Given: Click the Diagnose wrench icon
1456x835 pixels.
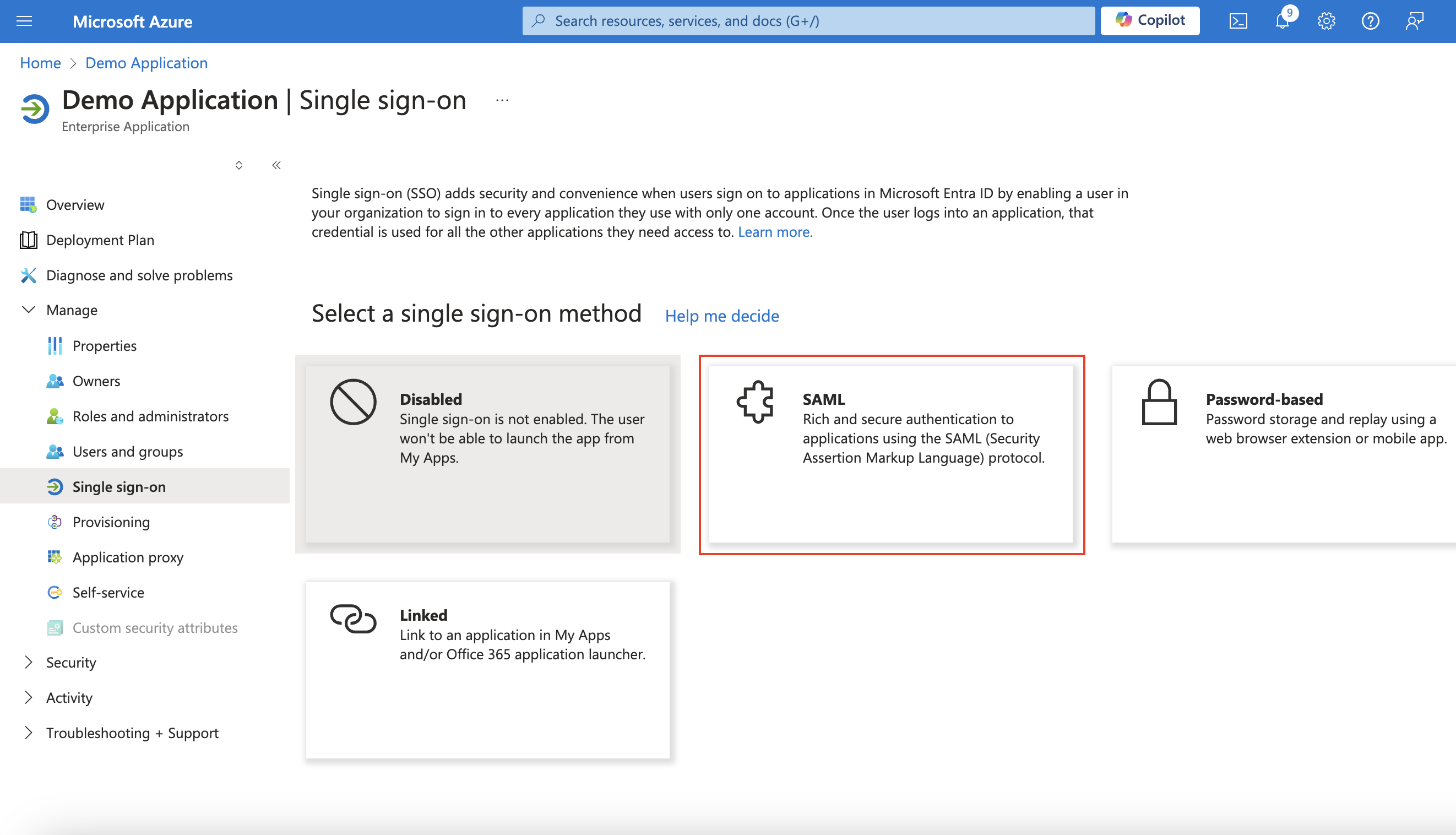Looking at the screenshot, I should pyautogui.click(x=28, y=275).
